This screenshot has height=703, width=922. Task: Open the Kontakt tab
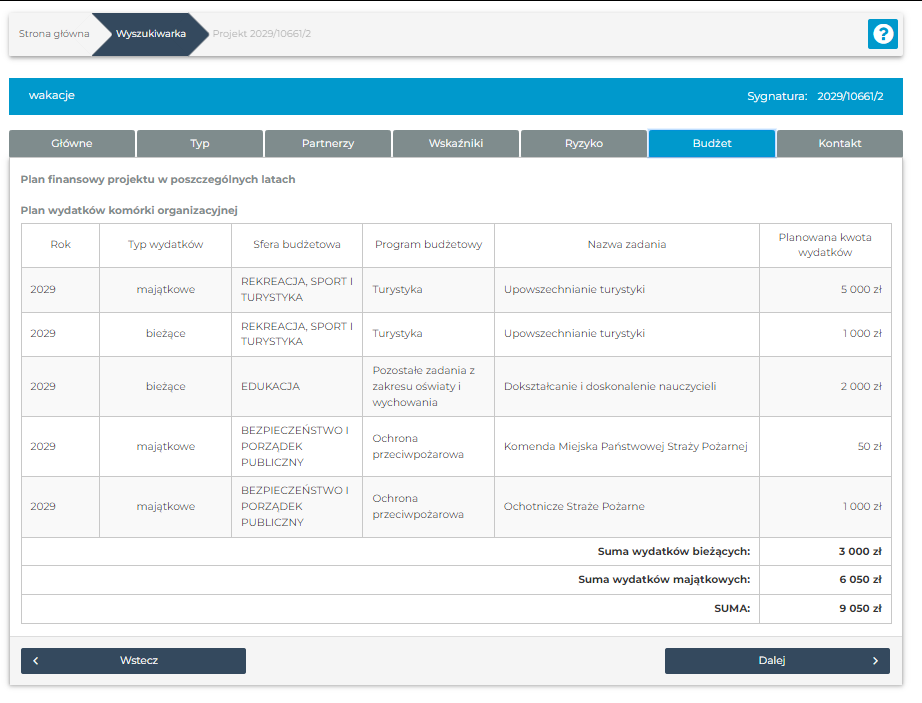[x=840, y=144]
